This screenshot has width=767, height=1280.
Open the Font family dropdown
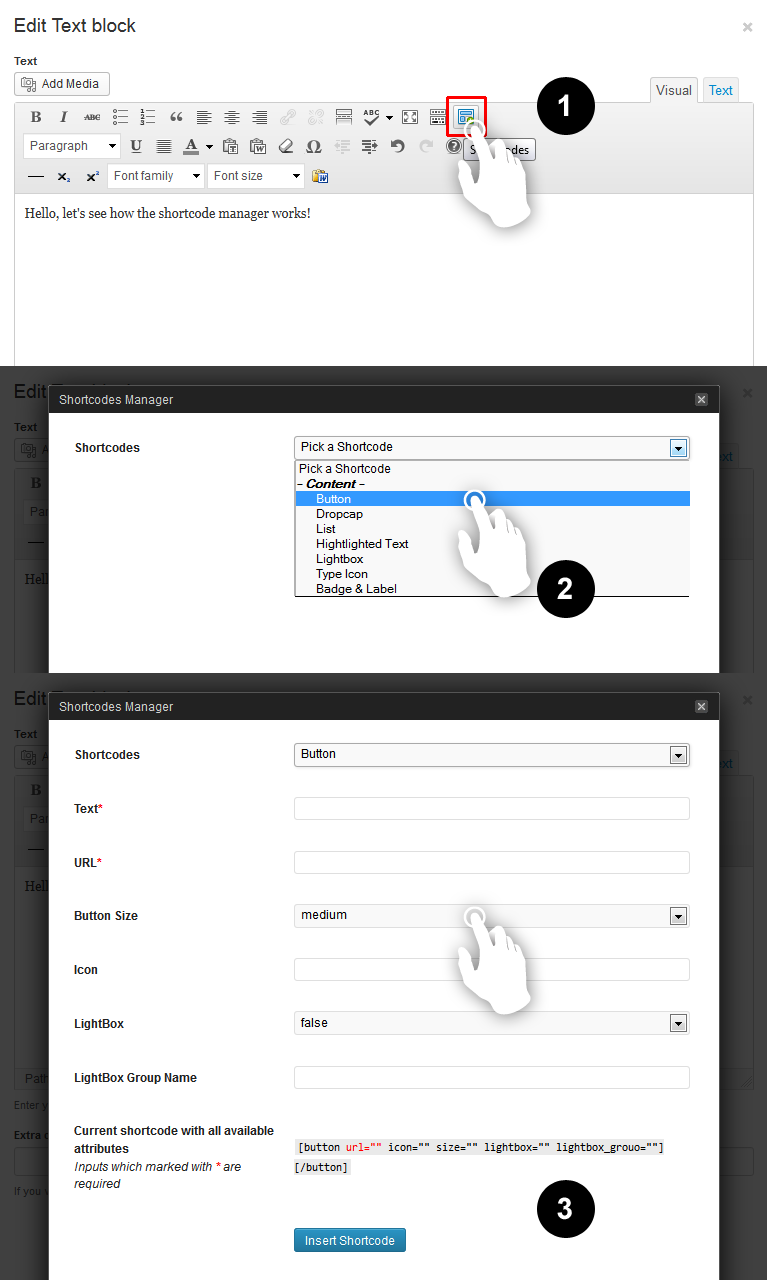[x=156, y=176]
